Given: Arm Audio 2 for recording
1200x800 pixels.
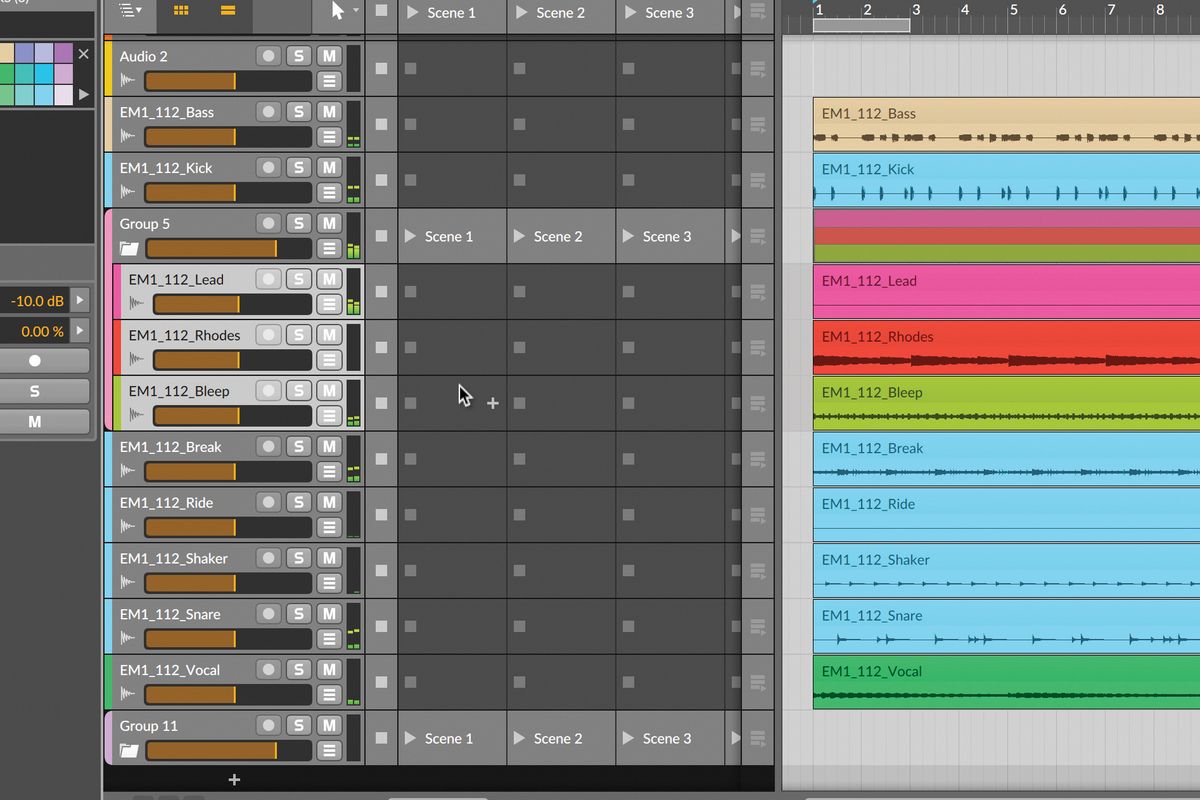Looking at the screenshot, I should [268, 56].
